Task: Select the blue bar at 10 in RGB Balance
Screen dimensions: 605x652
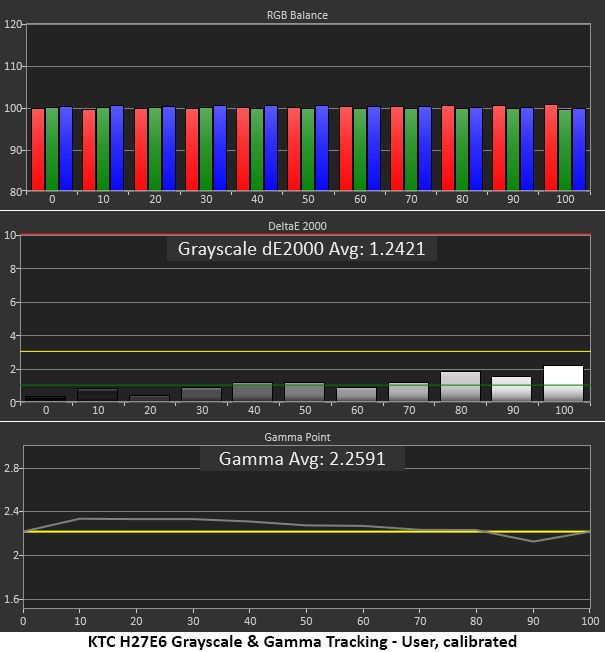Action: pyautogui.click(x=117, y=148)
